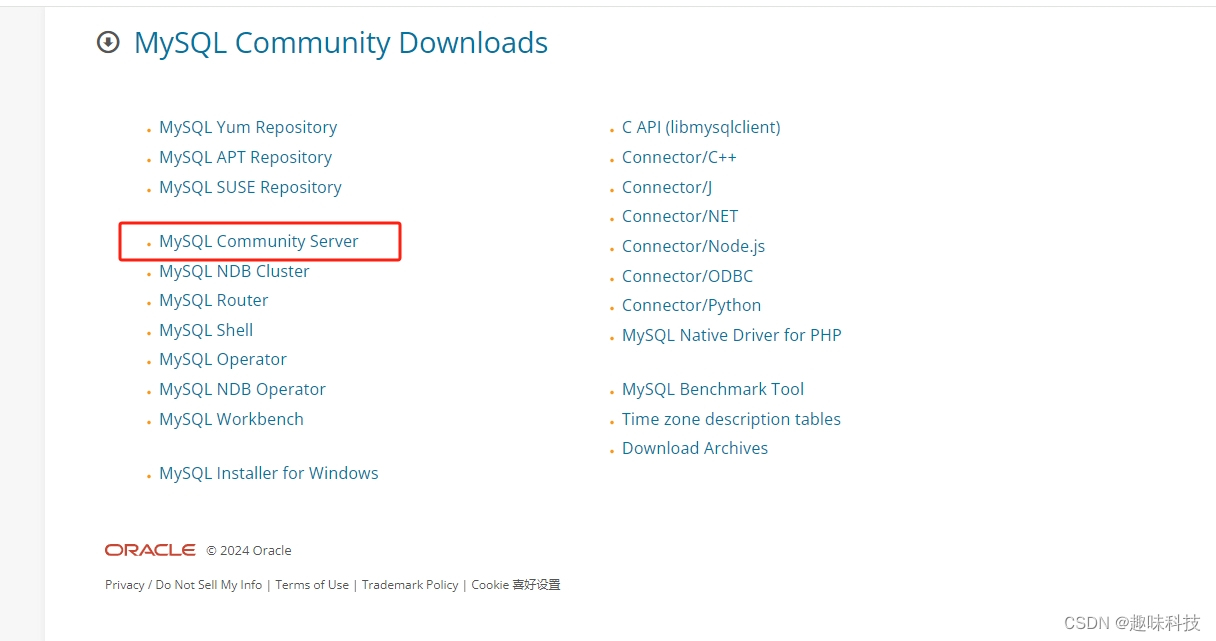The image size is (1216, 641).
Task: Open the MySQL Community Downloads heading link
Action: 341,43
